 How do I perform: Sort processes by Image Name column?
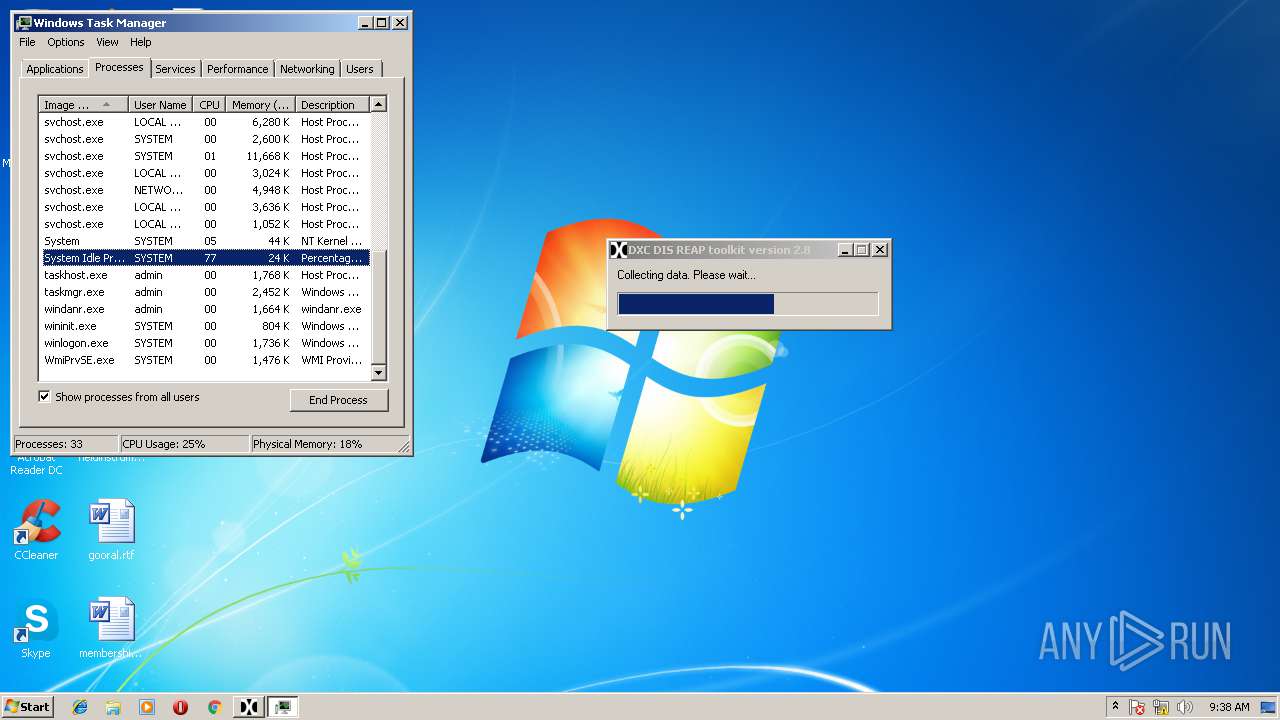84,105
